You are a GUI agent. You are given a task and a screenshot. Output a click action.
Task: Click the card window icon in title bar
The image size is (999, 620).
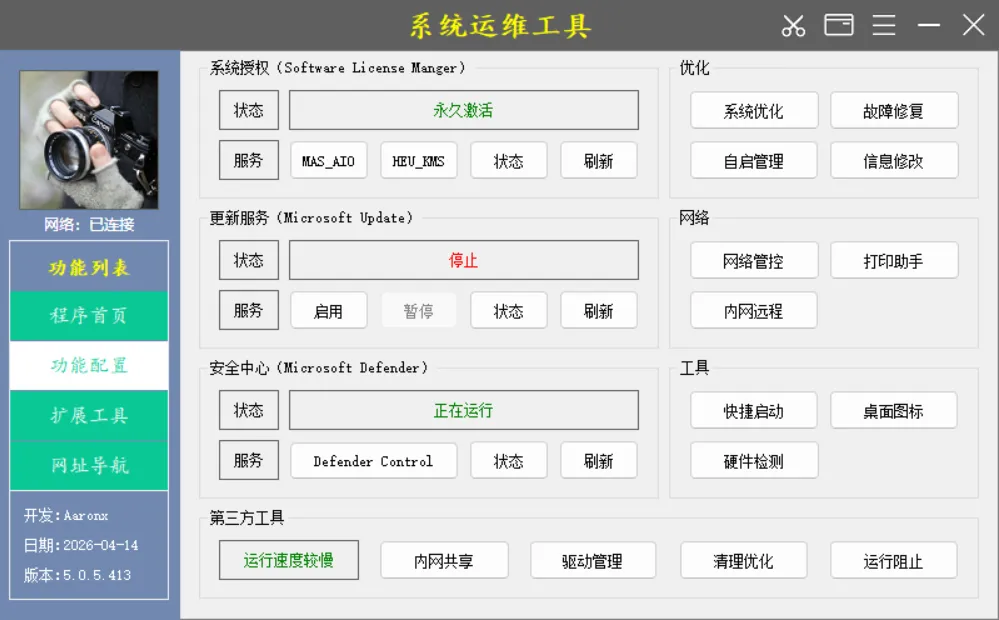pyautogui.click(x=839, y=26)
